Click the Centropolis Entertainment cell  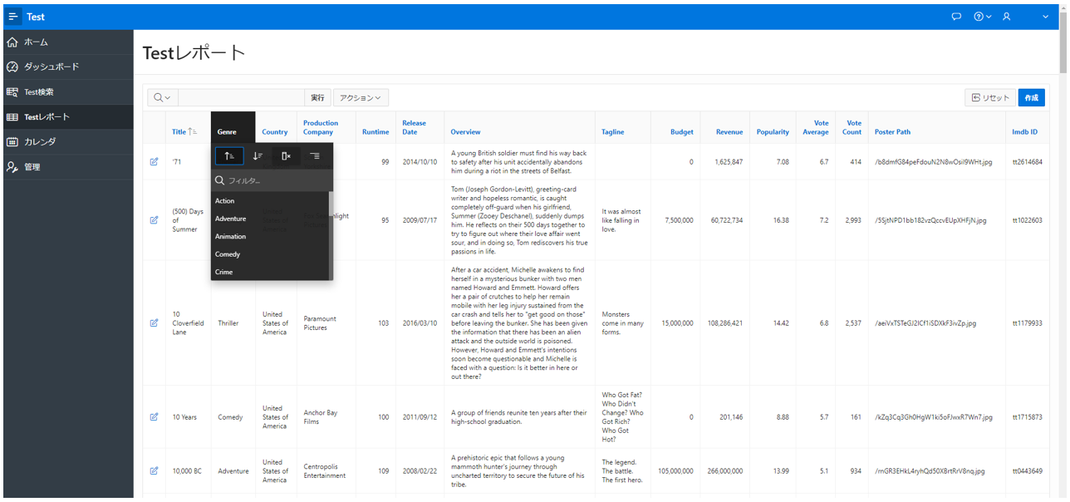coord(326,471)
